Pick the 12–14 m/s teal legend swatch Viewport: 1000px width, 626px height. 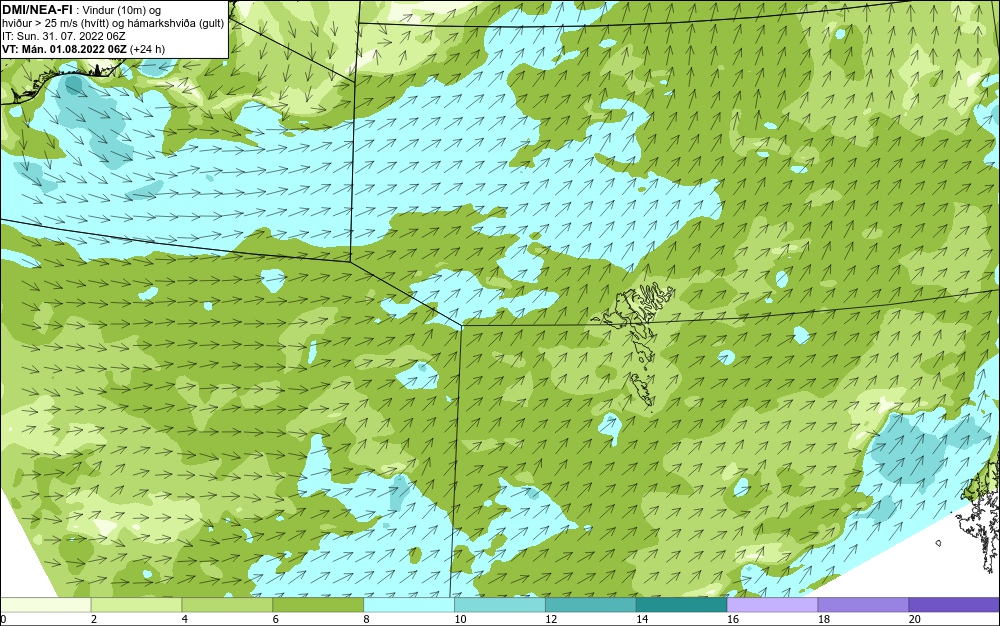click(591, 605)
